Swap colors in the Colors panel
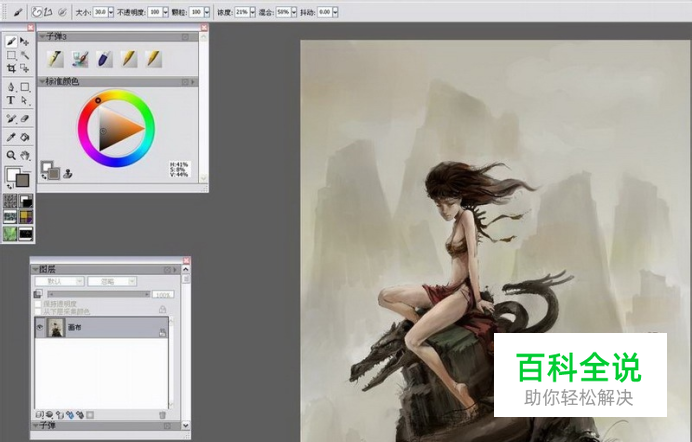This screenshot has height=442, width=692. [44, 176]
